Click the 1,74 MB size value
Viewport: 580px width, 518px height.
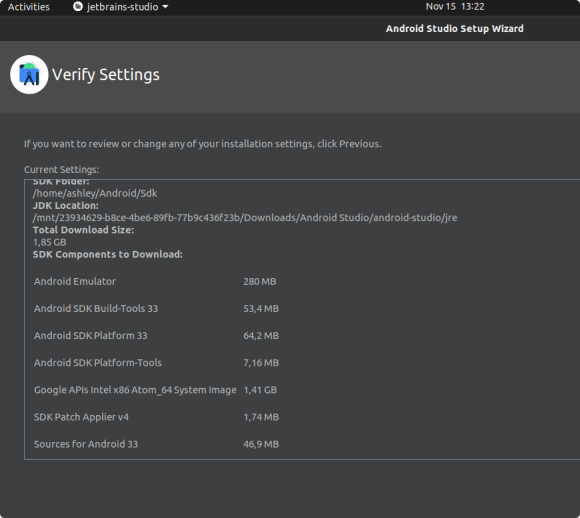tap(261, 417)
